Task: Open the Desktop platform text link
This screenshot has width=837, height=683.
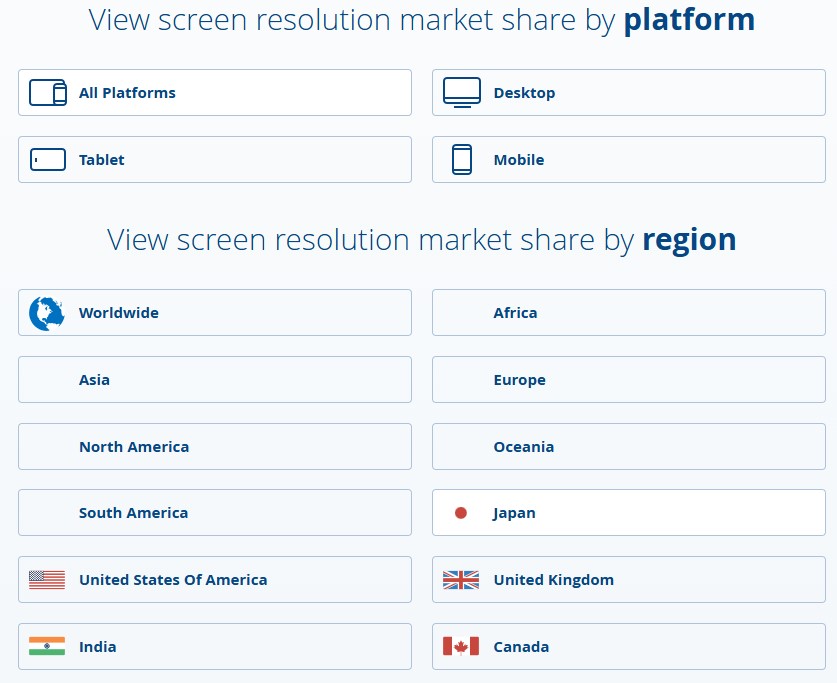Action: pos(524,93)
